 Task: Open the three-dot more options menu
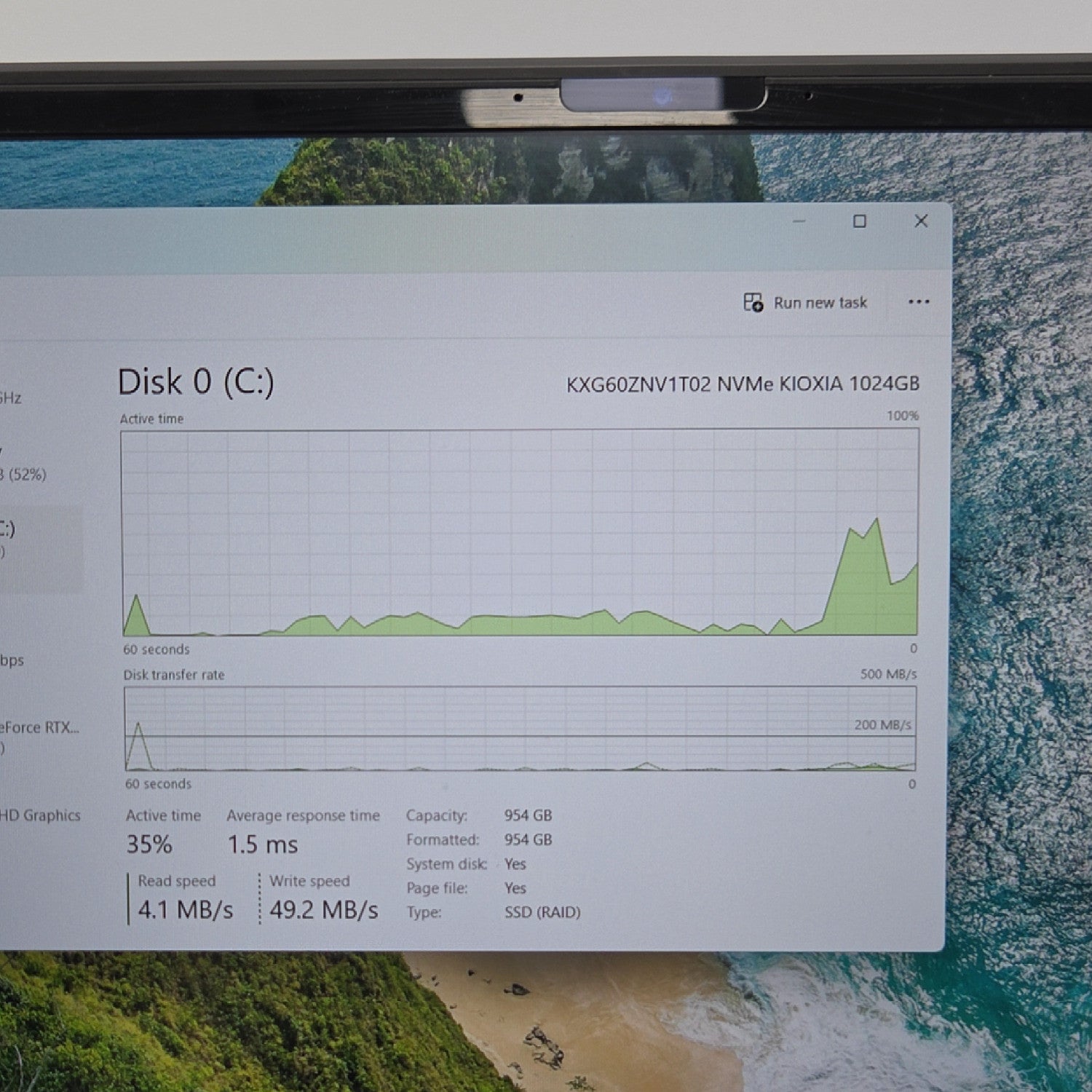pyautogui.click(x=919, y=301)
